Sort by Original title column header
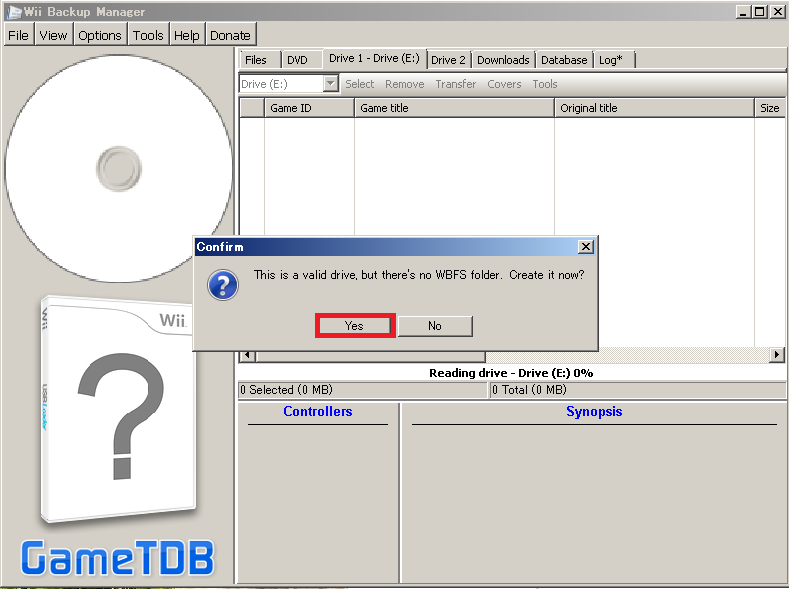This screenshot has height=589, width=789. [x=654, y=108]
